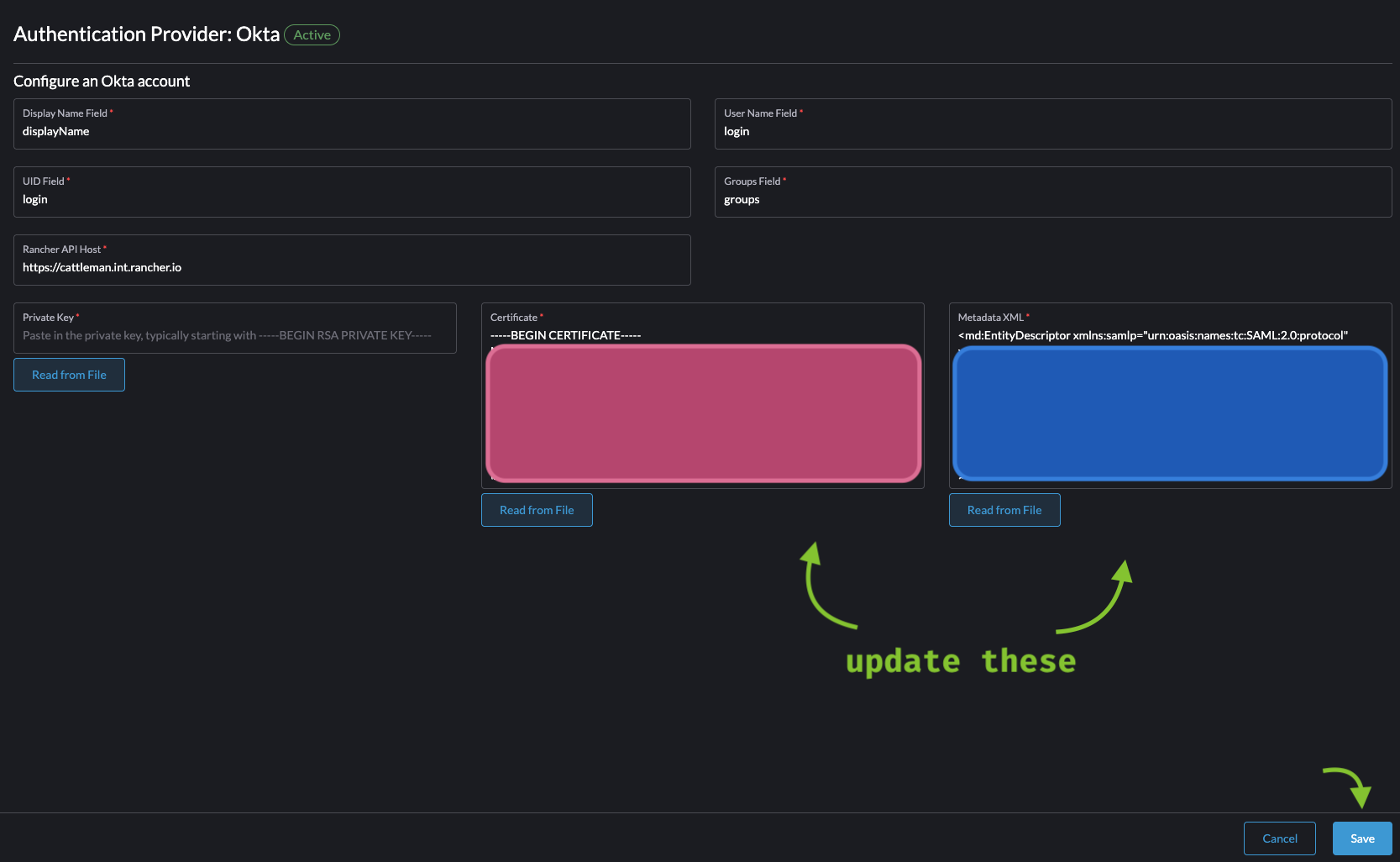Click the Metadata XML field label
Viewport: 1400px width, 862px height.
coord(991,318)
